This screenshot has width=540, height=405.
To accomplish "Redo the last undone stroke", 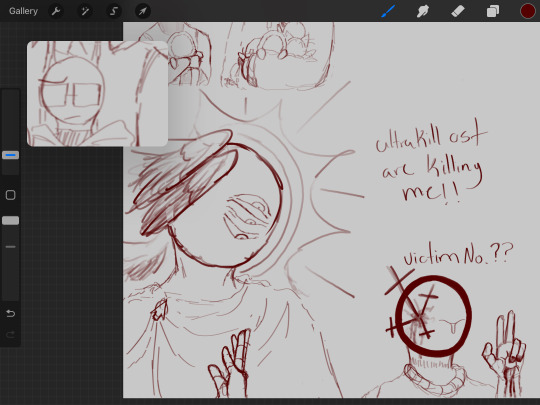I will [x=11, y=334].
